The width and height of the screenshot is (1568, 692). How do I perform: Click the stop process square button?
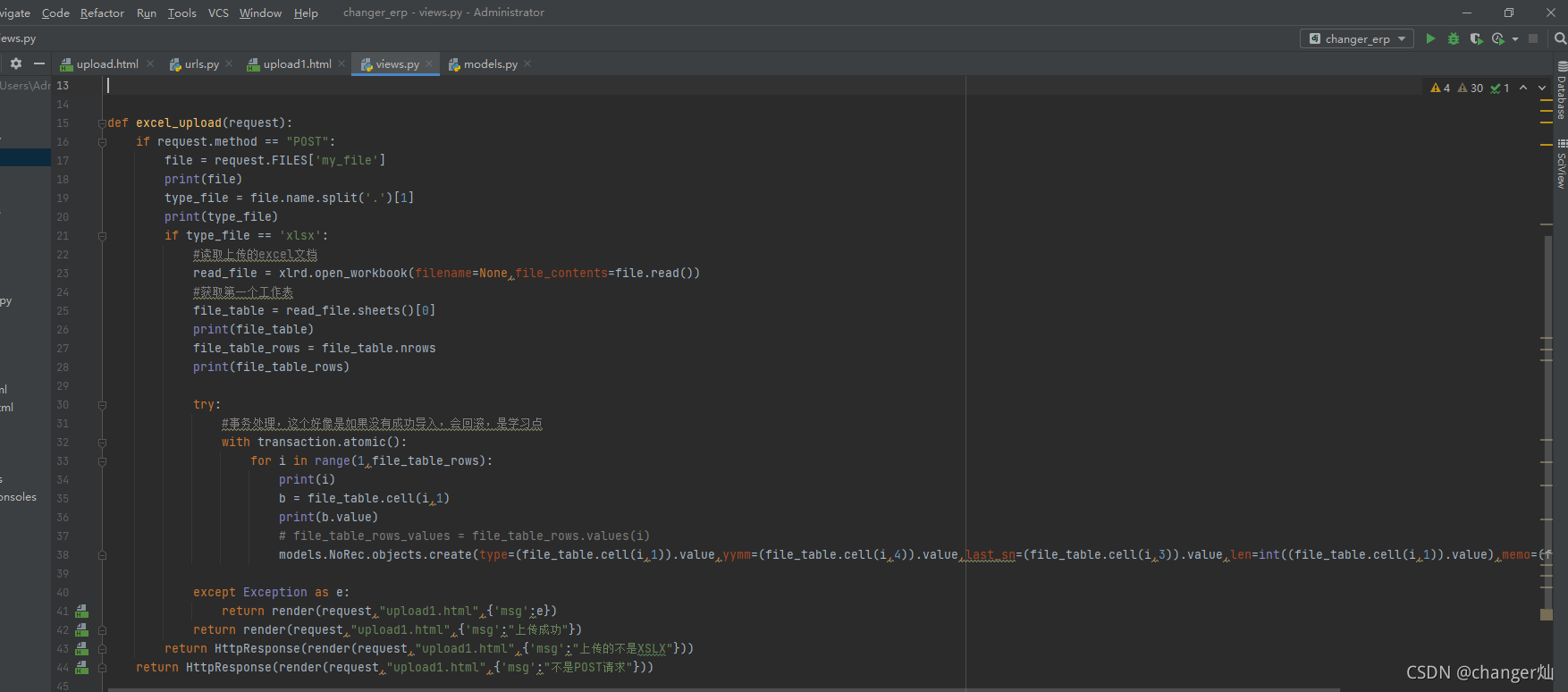1533,38
